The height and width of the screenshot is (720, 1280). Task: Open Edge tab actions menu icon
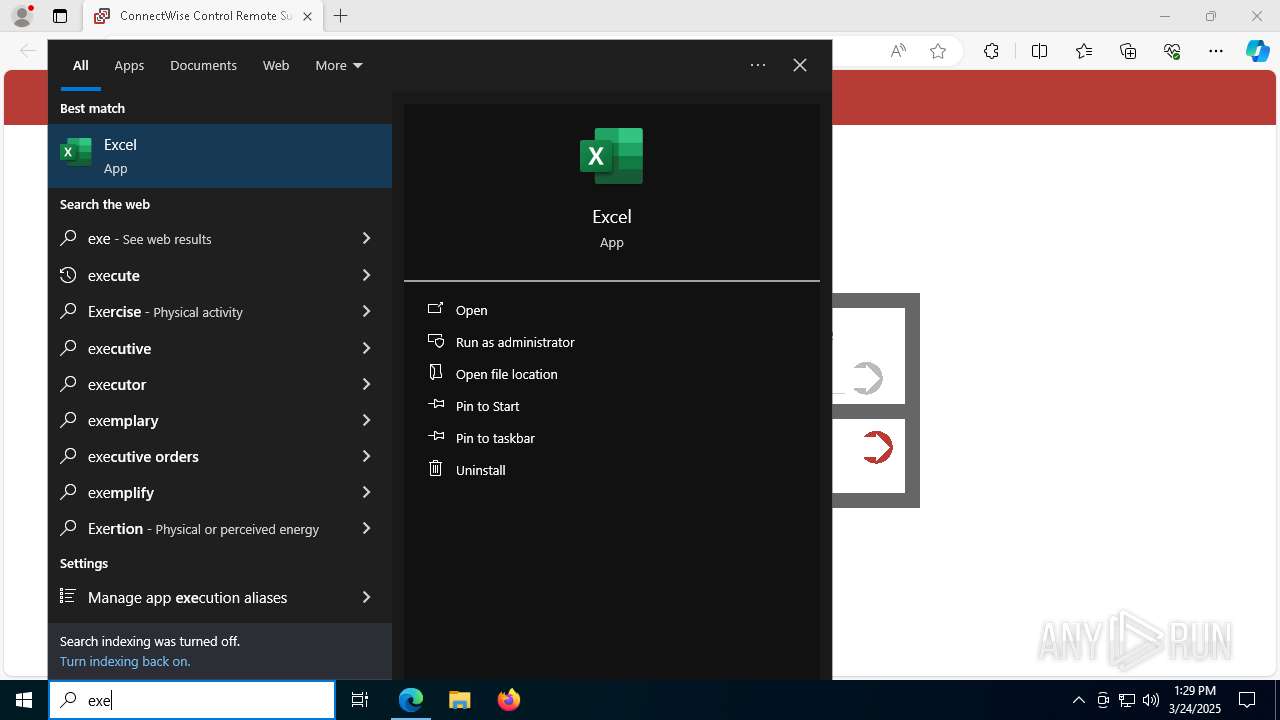coord(60,16)
